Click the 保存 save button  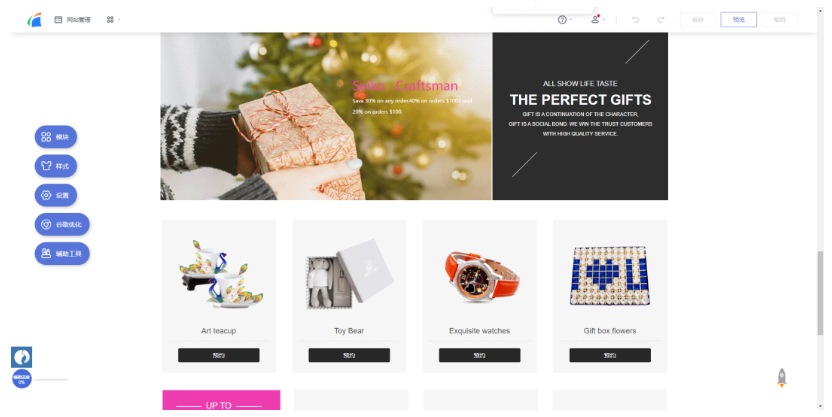point(698,20)
